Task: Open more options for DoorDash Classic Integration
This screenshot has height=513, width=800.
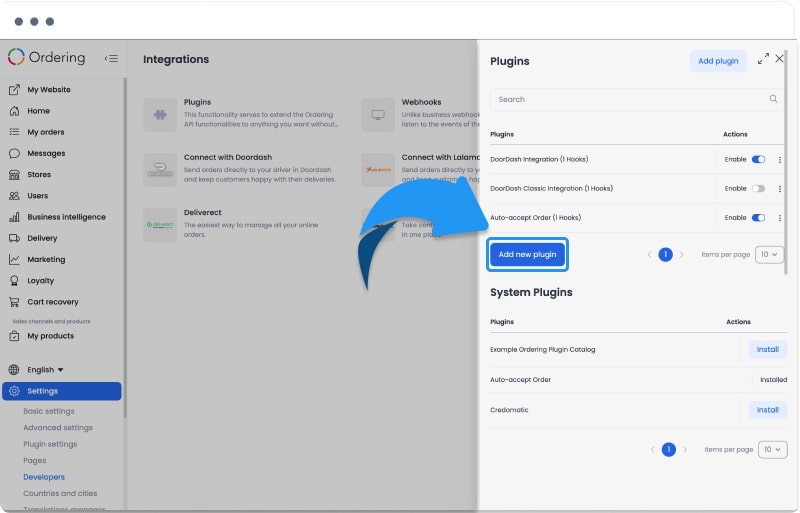Action: 780,189
